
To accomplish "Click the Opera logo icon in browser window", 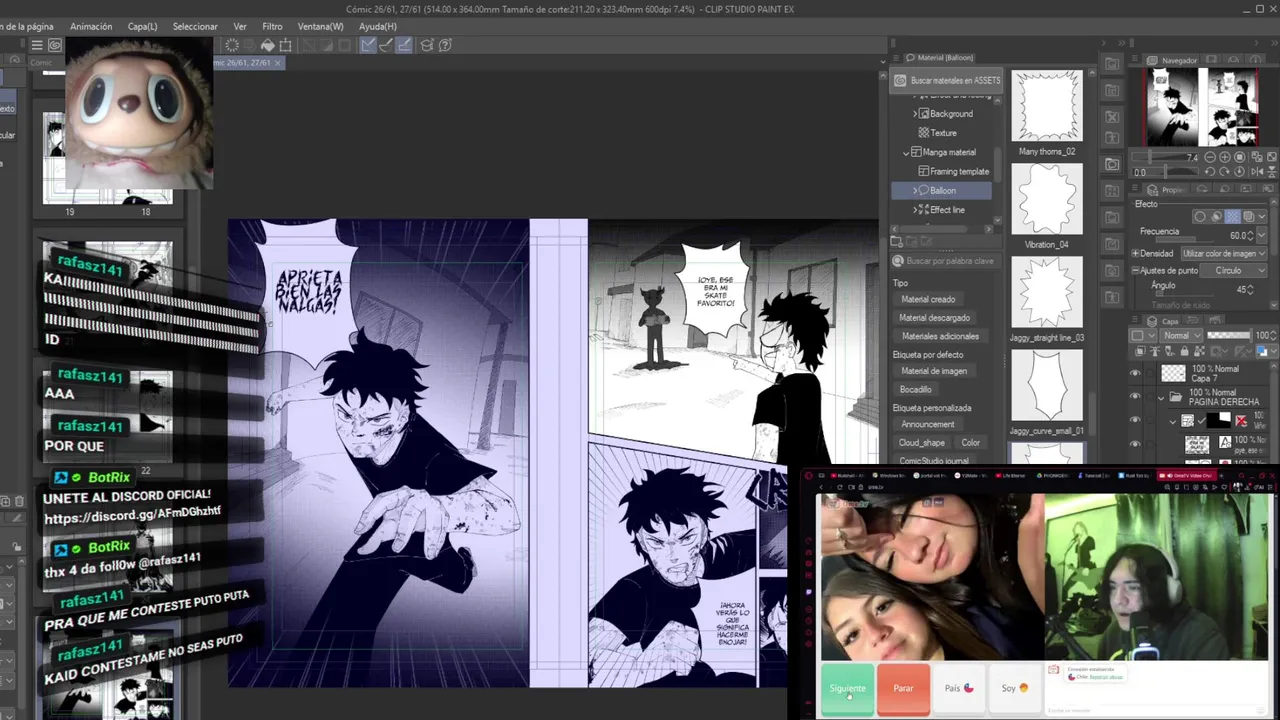I will click(808, 476).
